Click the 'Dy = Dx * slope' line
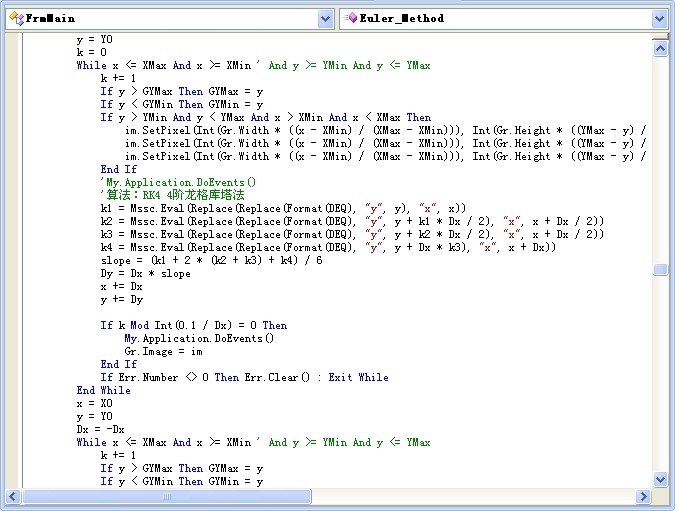This screenshot has width=675, height=511. (145, 273)
